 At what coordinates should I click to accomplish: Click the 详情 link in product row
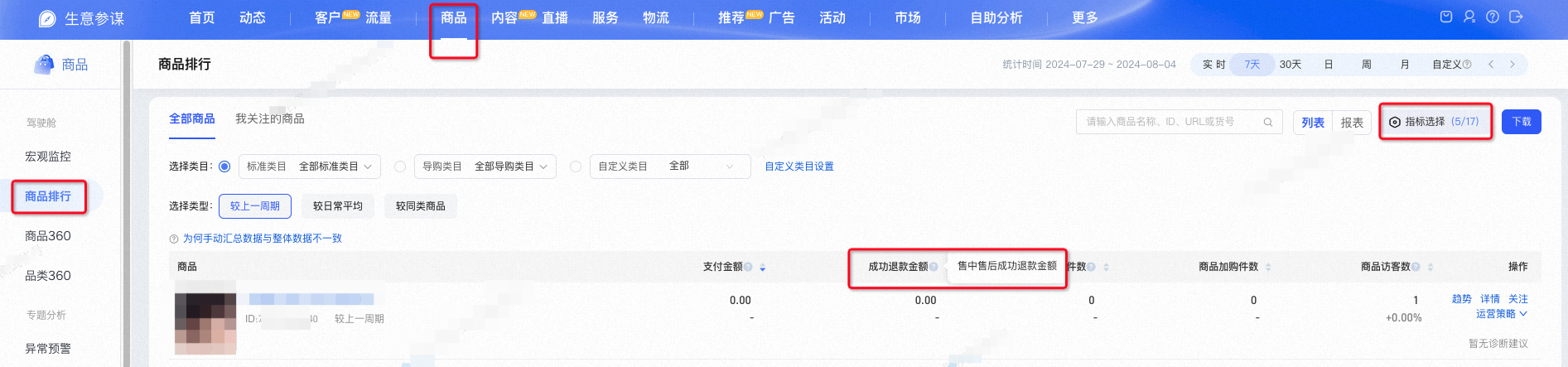(1490, 299)
